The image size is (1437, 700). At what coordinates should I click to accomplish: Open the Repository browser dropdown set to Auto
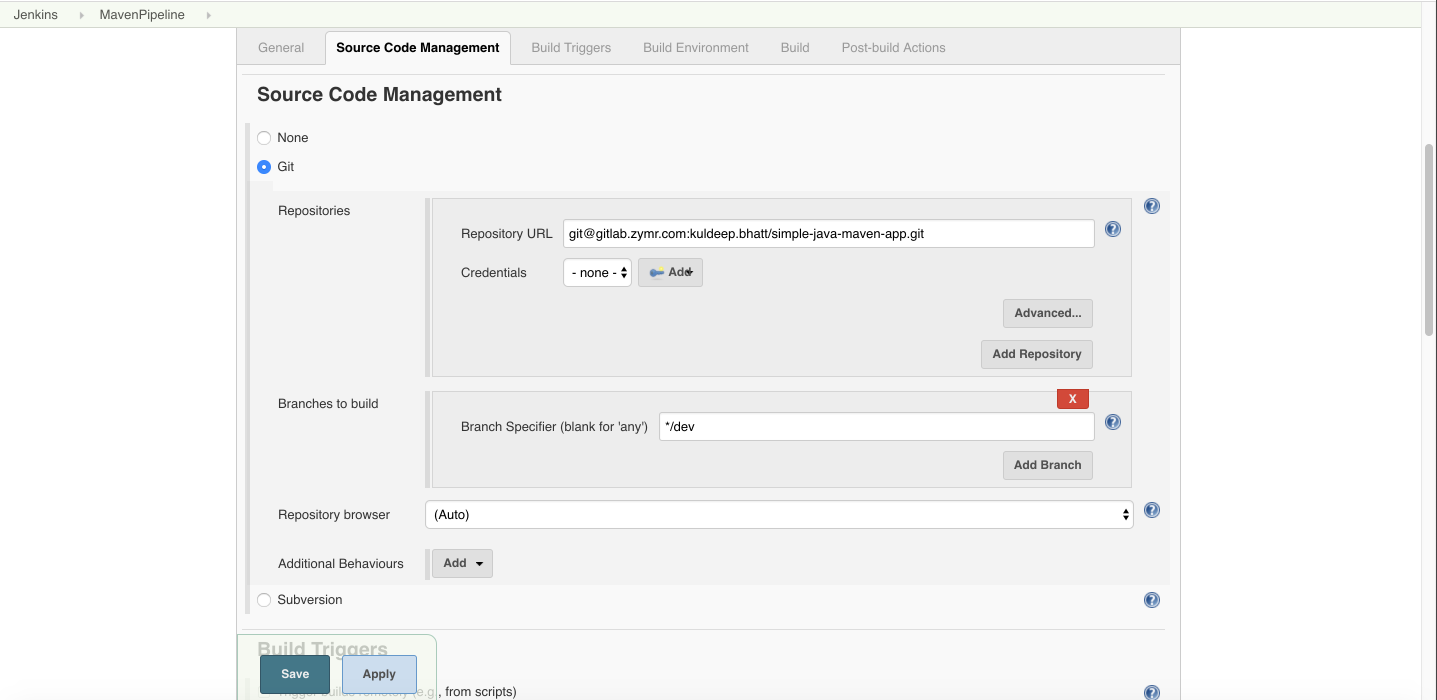[779, 514]
